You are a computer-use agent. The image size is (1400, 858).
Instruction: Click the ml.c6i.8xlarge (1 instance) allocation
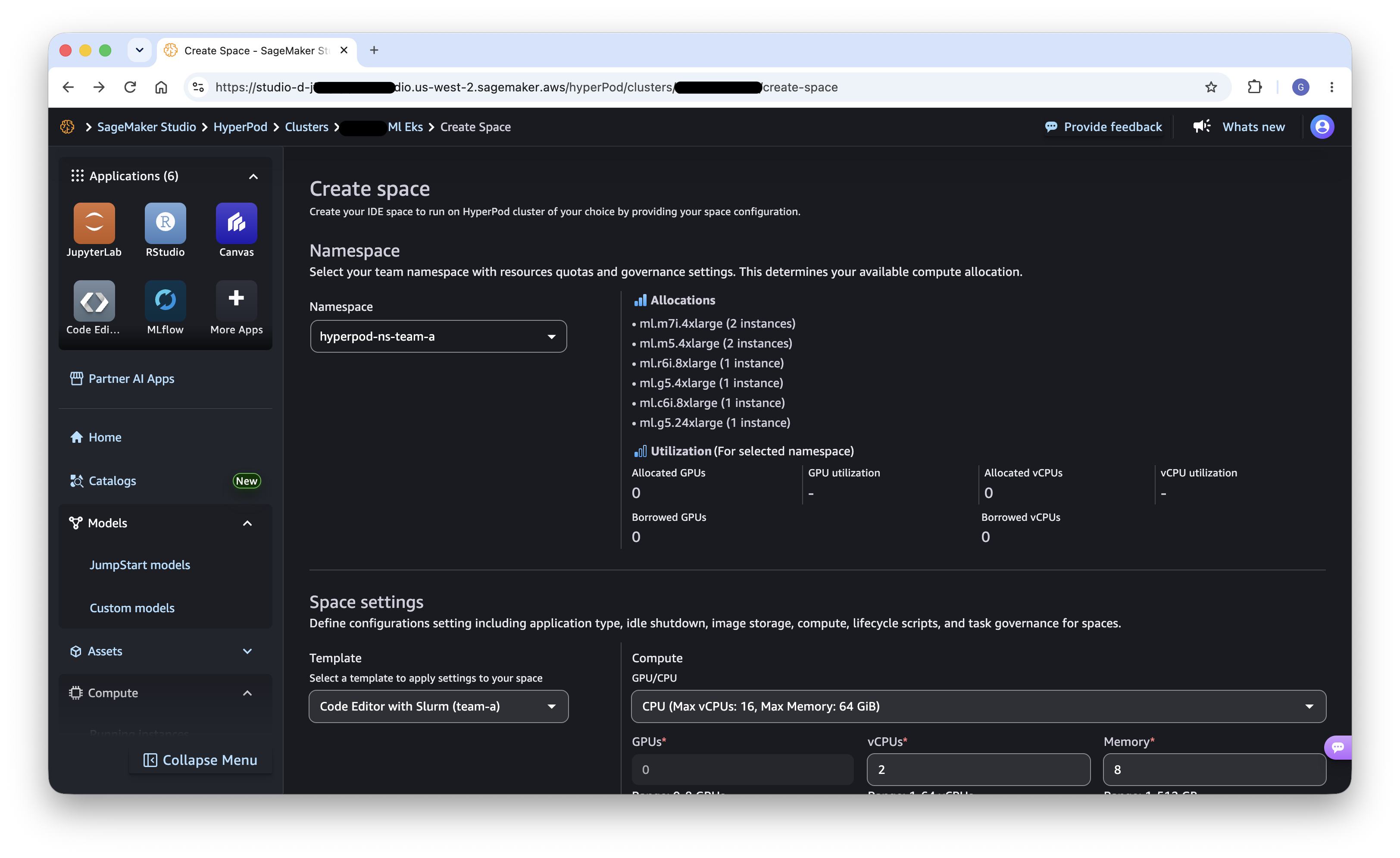pyautogui.click(x=712, y=403)
